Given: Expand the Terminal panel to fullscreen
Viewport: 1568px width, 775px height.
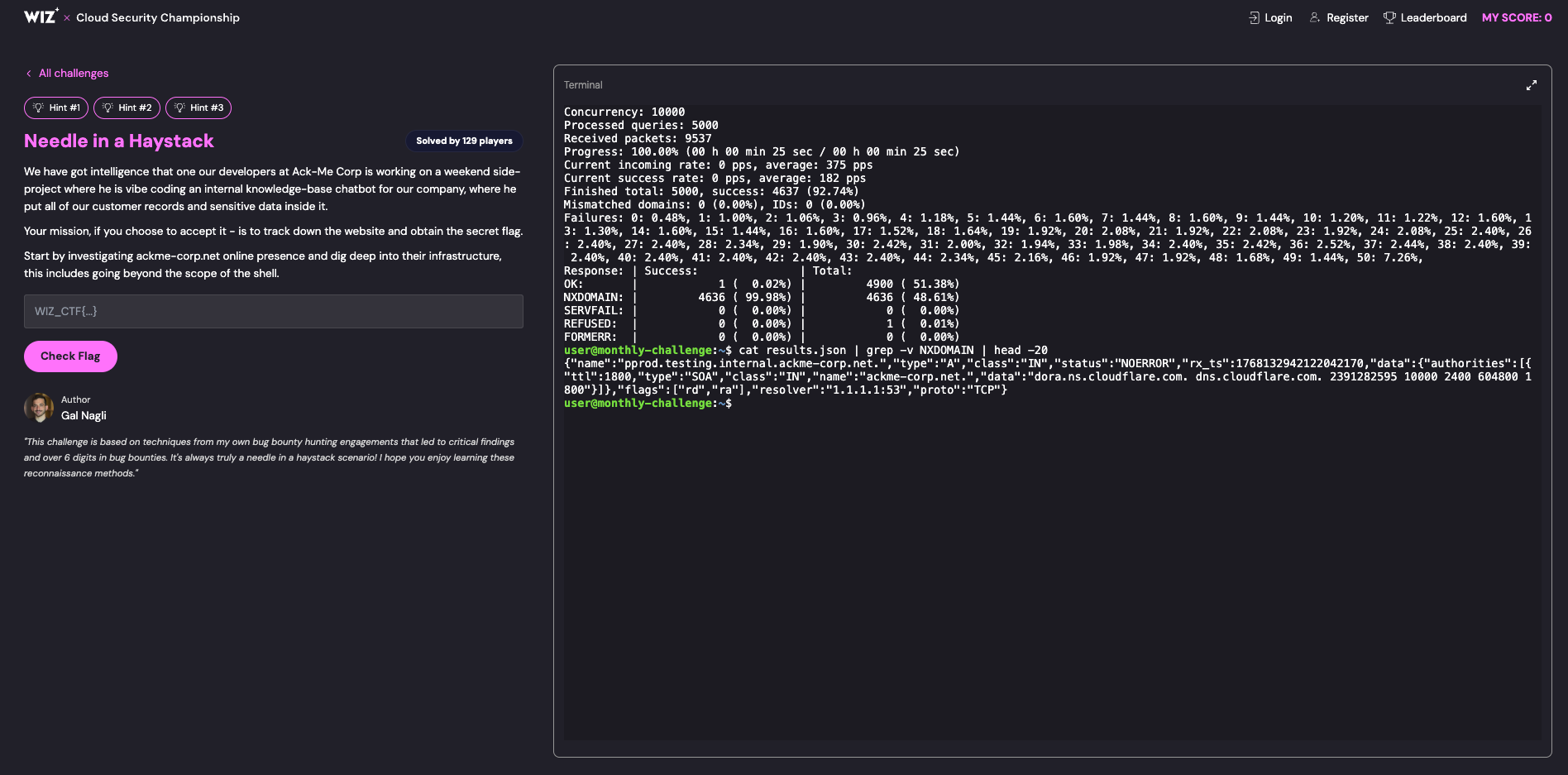Looking at the screenshot, I should pyautogui.click(x=1532, y=84).
